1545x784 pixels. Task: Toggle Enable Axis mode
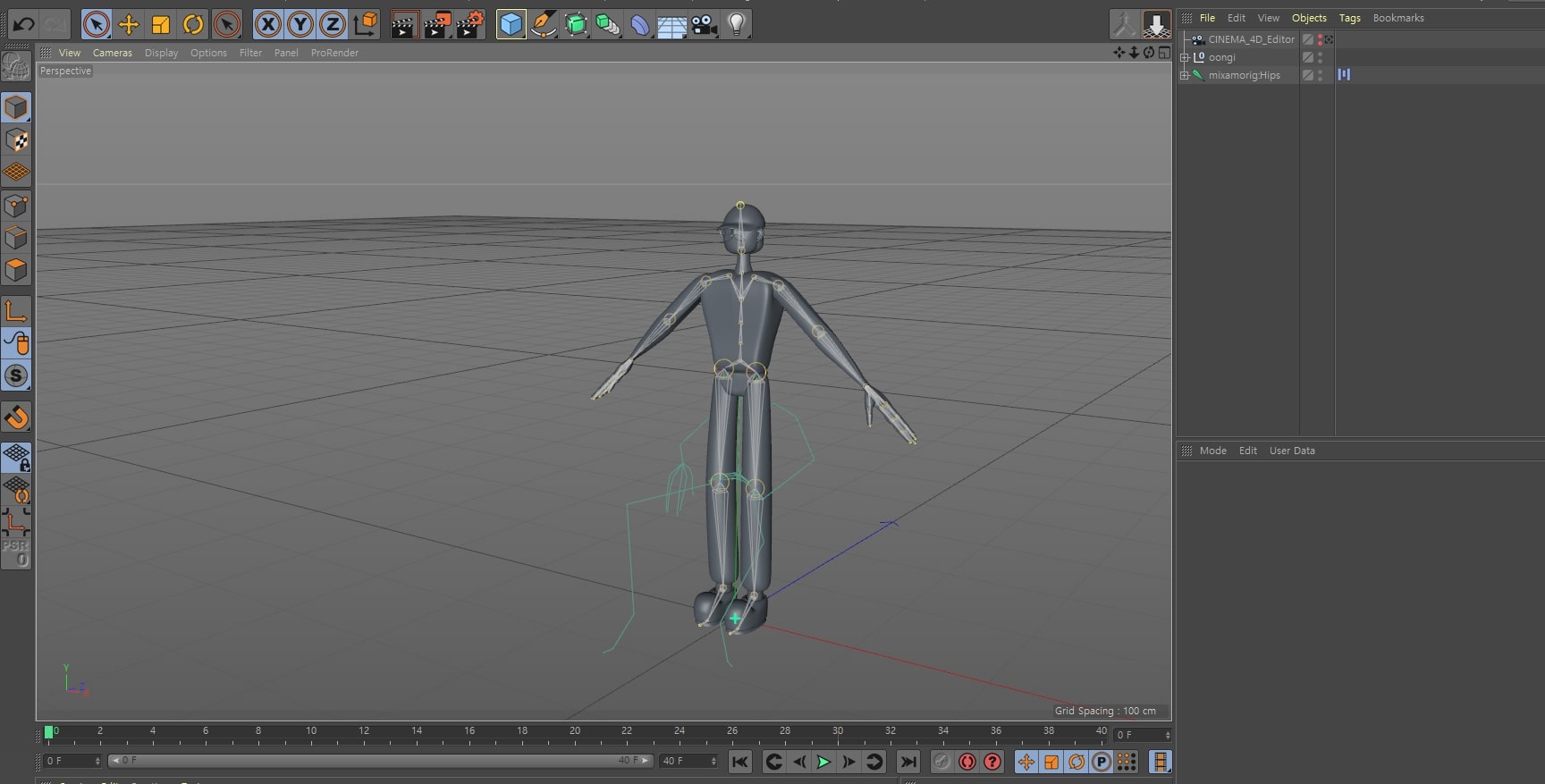(16, 311)
